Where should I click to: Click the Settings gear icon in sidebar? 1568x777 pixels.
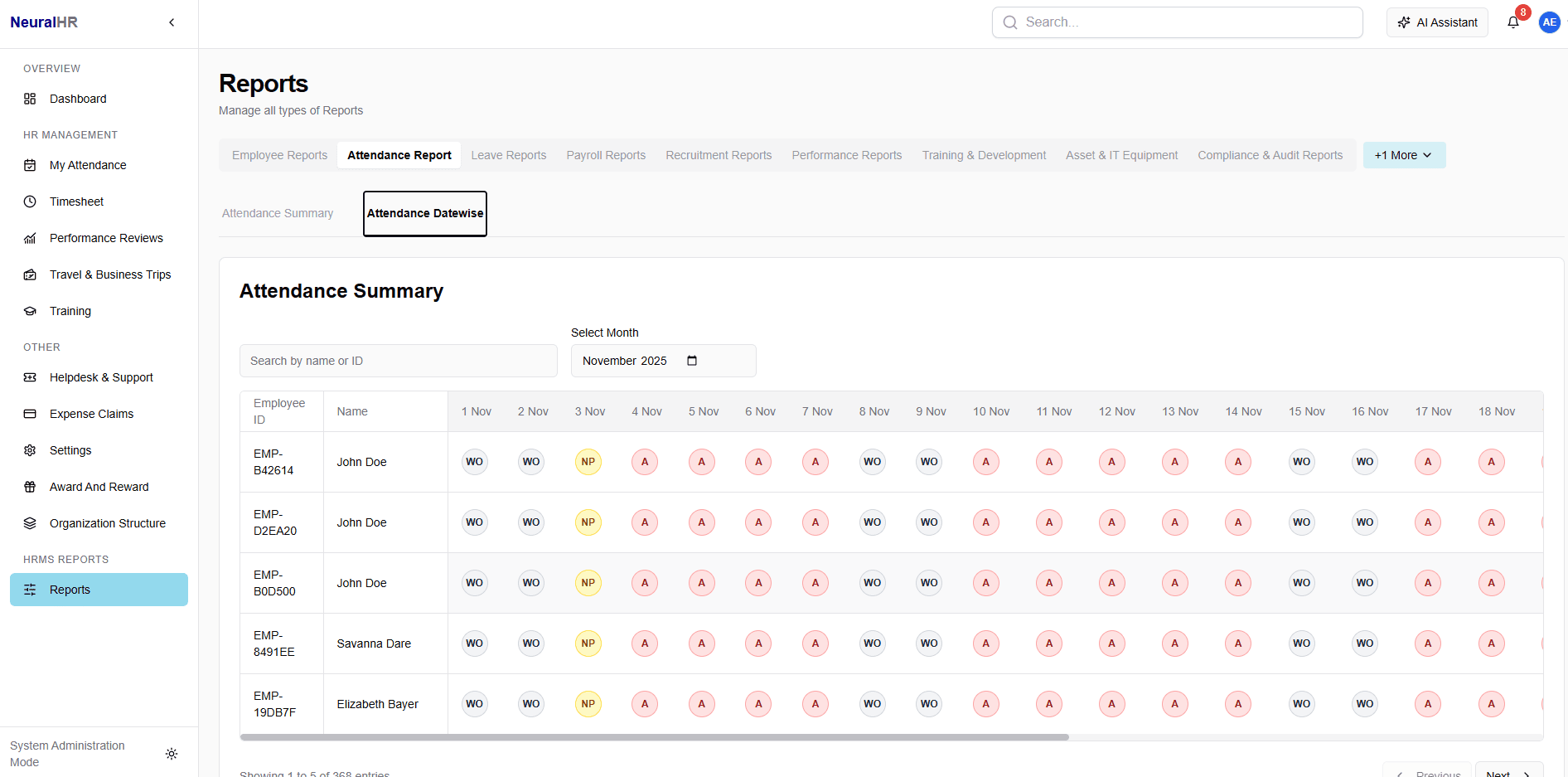(x=30, y=450)
